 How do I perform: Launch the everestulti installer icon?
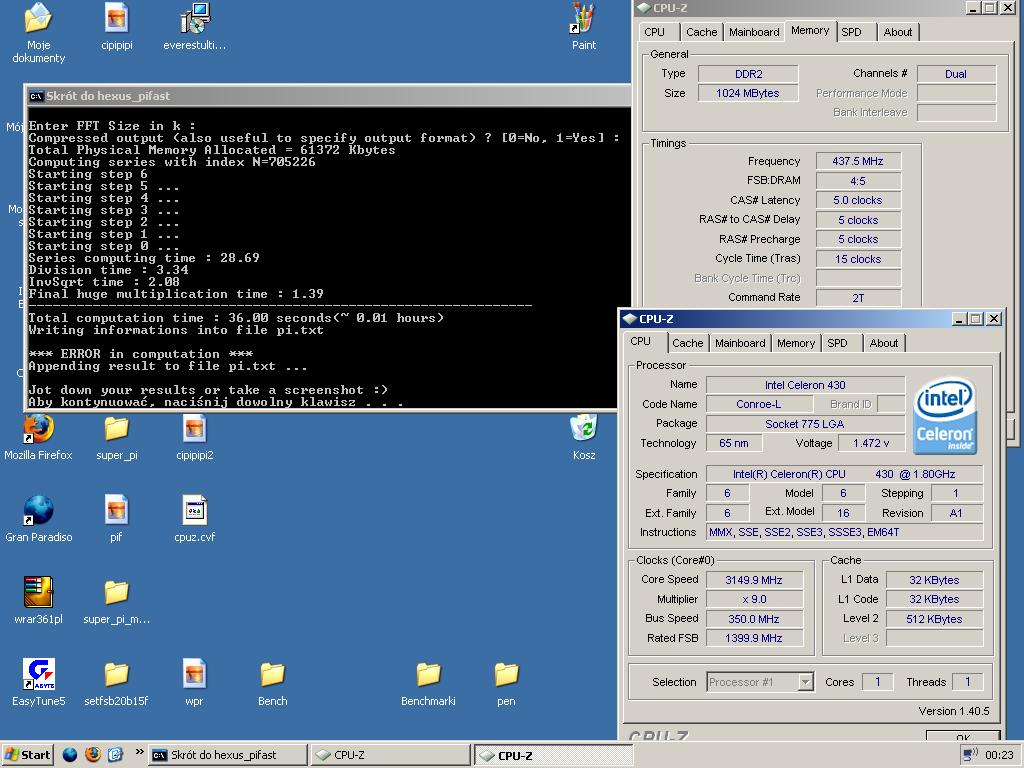tap(195, 18)
